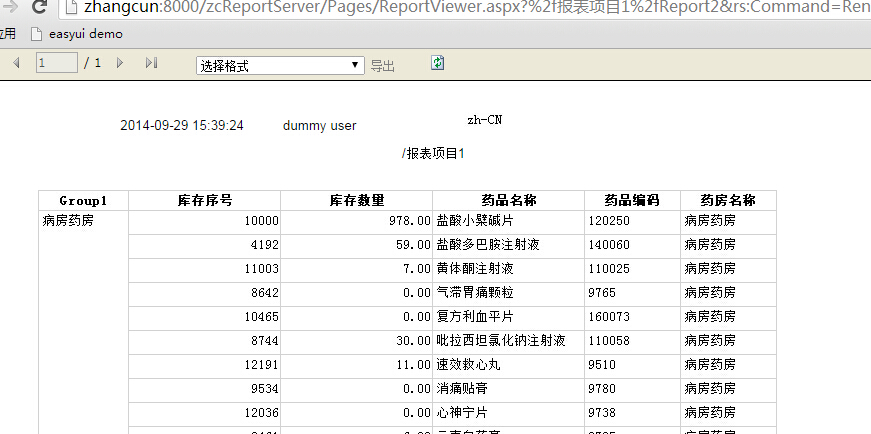
Task: Click the 库存数里 column header
Action: pyautogui.click(x=357, y=201)
